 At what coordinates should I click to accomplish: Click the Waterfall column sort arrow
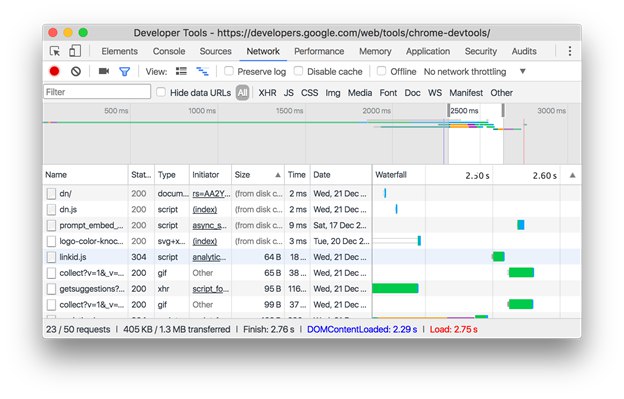(x=572, y=175)
